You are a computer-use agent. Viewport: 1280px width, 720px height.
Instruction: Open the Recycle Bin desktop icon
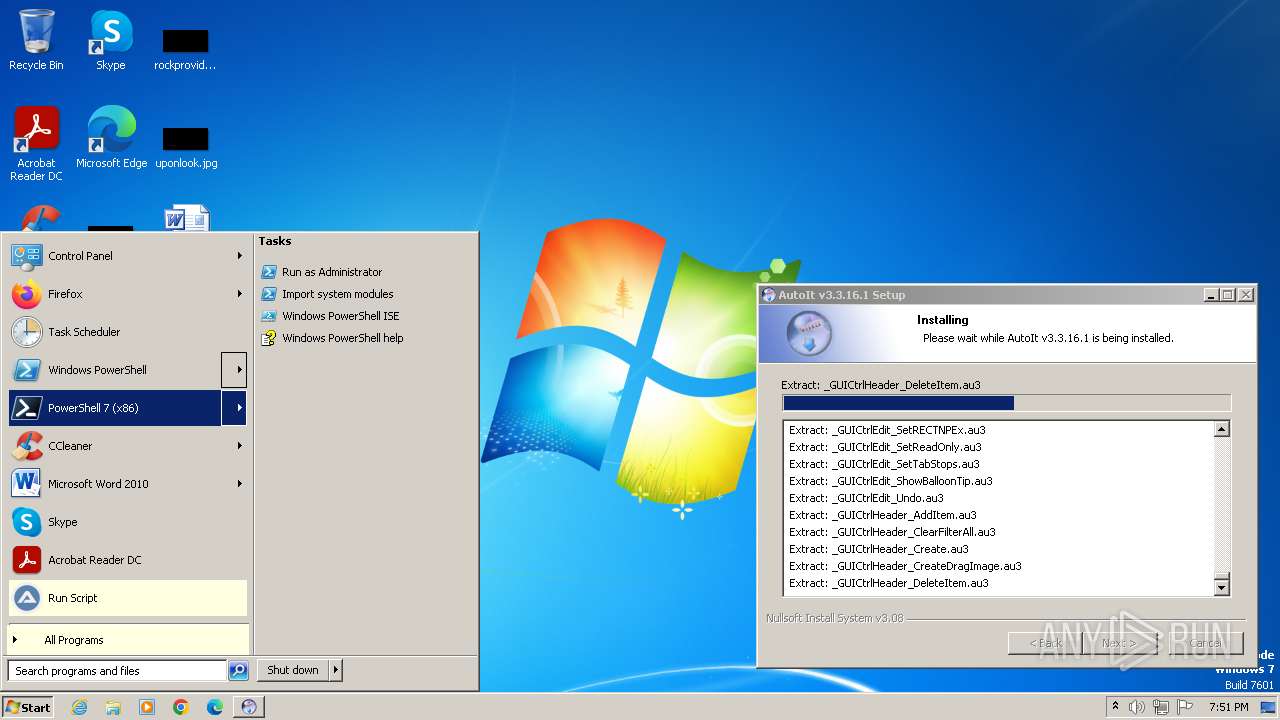click(36, 40)
